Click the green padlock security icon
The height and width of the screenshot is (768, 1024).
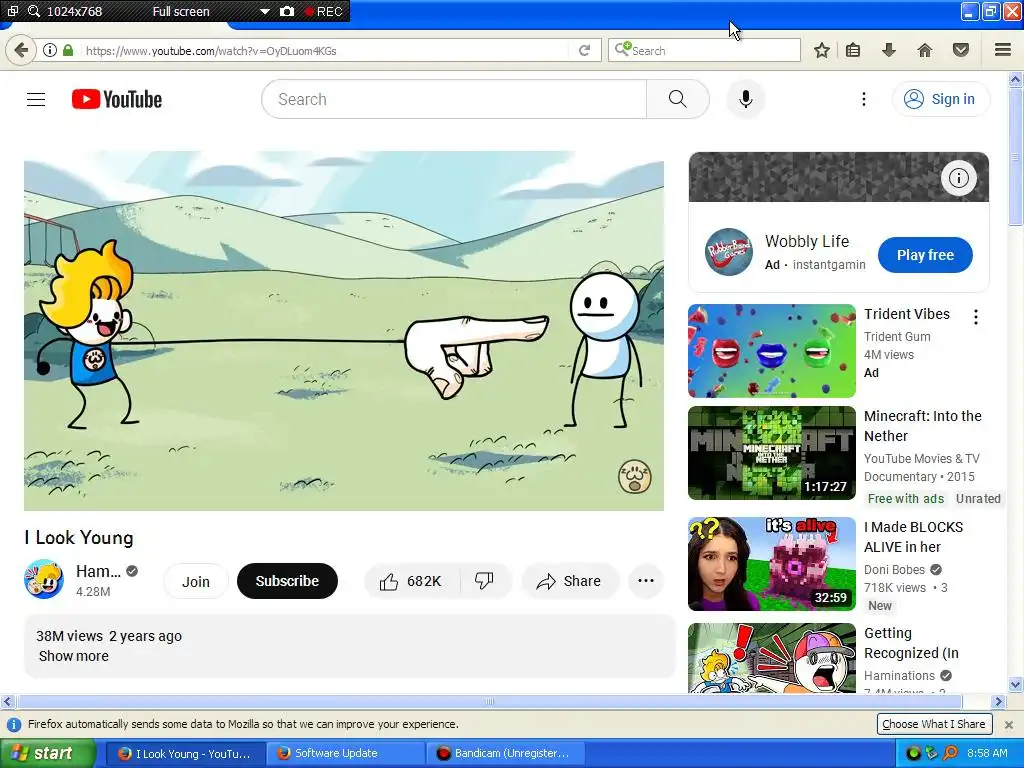click(x=68, y=50)
